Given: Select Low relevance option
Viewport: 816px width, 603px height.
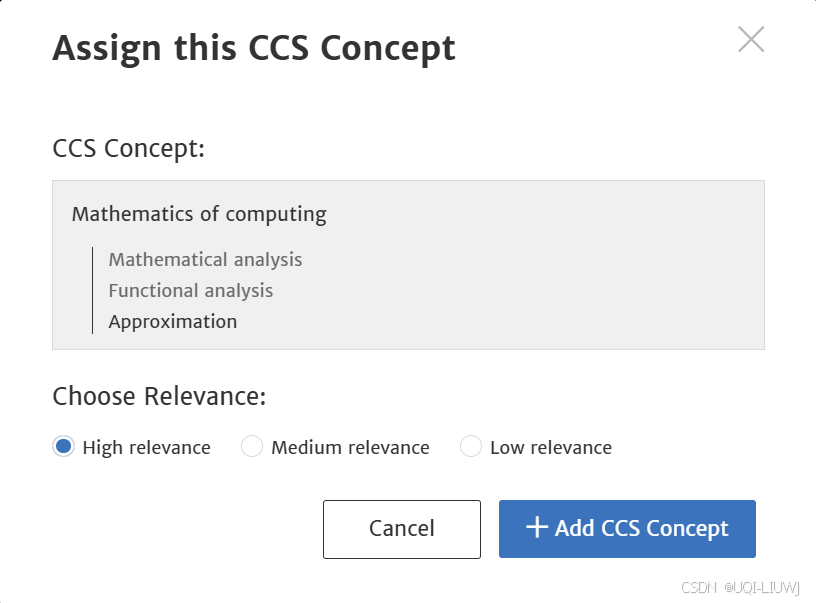Looking at the screenshot, I should (x=470, y=447).
